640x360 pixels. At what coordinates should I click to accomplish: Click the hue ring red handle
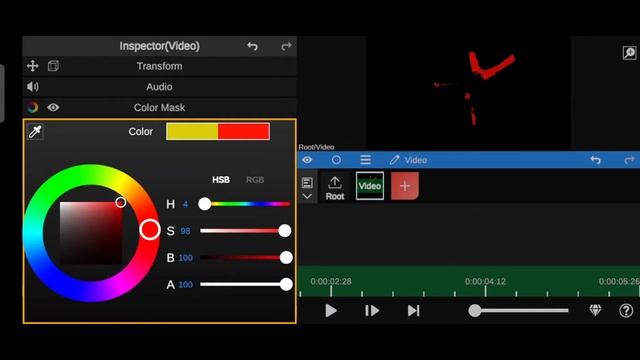point(150,229)
